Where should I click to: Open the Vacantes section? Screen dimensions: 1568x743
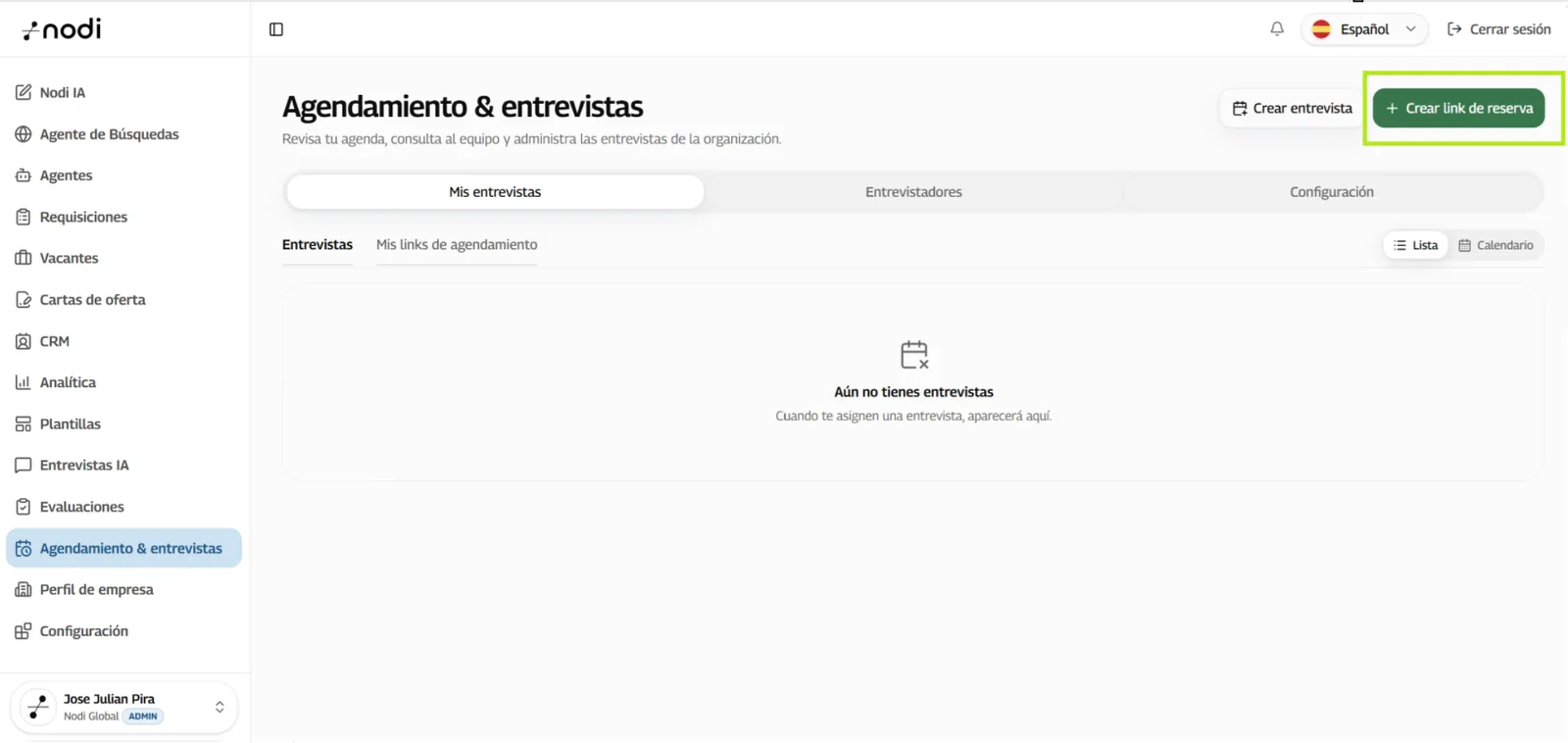(123, 258)
